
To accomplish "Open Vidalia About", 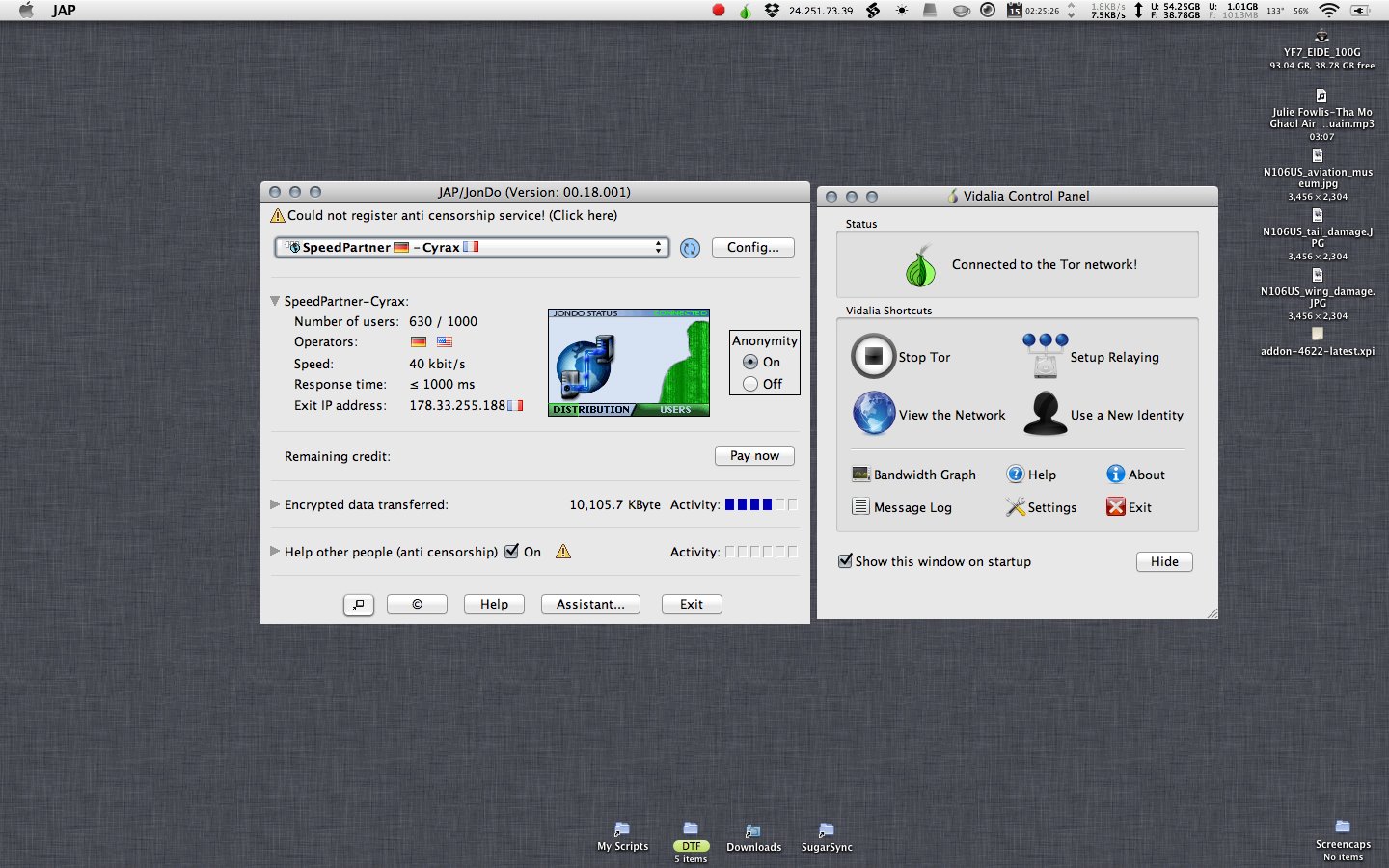I will point(1135,475).
